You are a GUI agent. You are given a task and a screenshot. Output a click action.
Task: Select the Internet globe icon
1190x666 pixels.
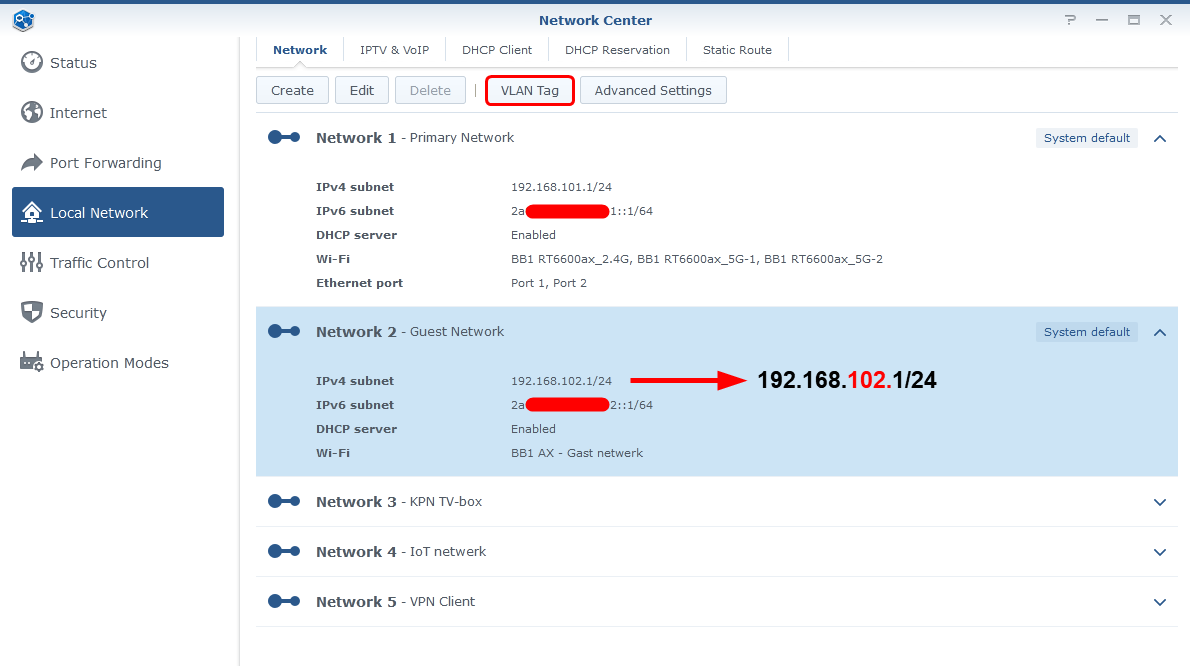[x=32, y=112]
